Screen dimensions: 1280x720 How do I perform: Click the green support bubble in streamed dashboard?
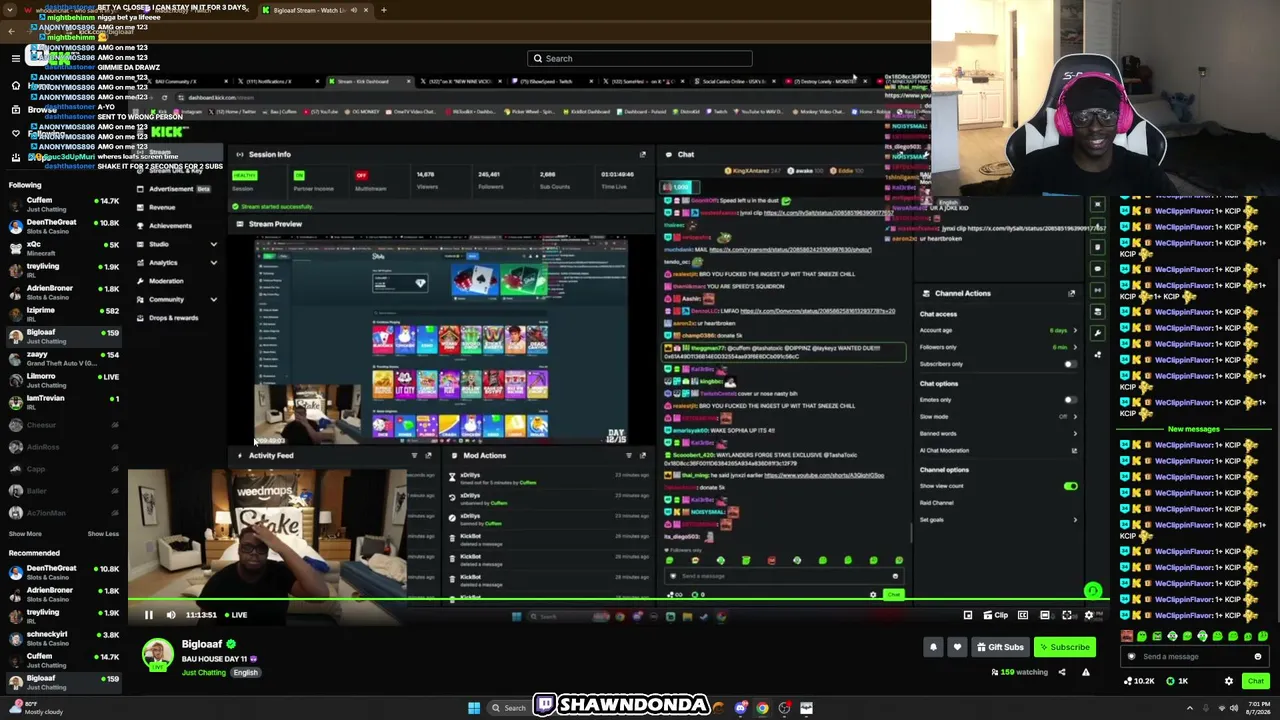tap(1093, 591)
